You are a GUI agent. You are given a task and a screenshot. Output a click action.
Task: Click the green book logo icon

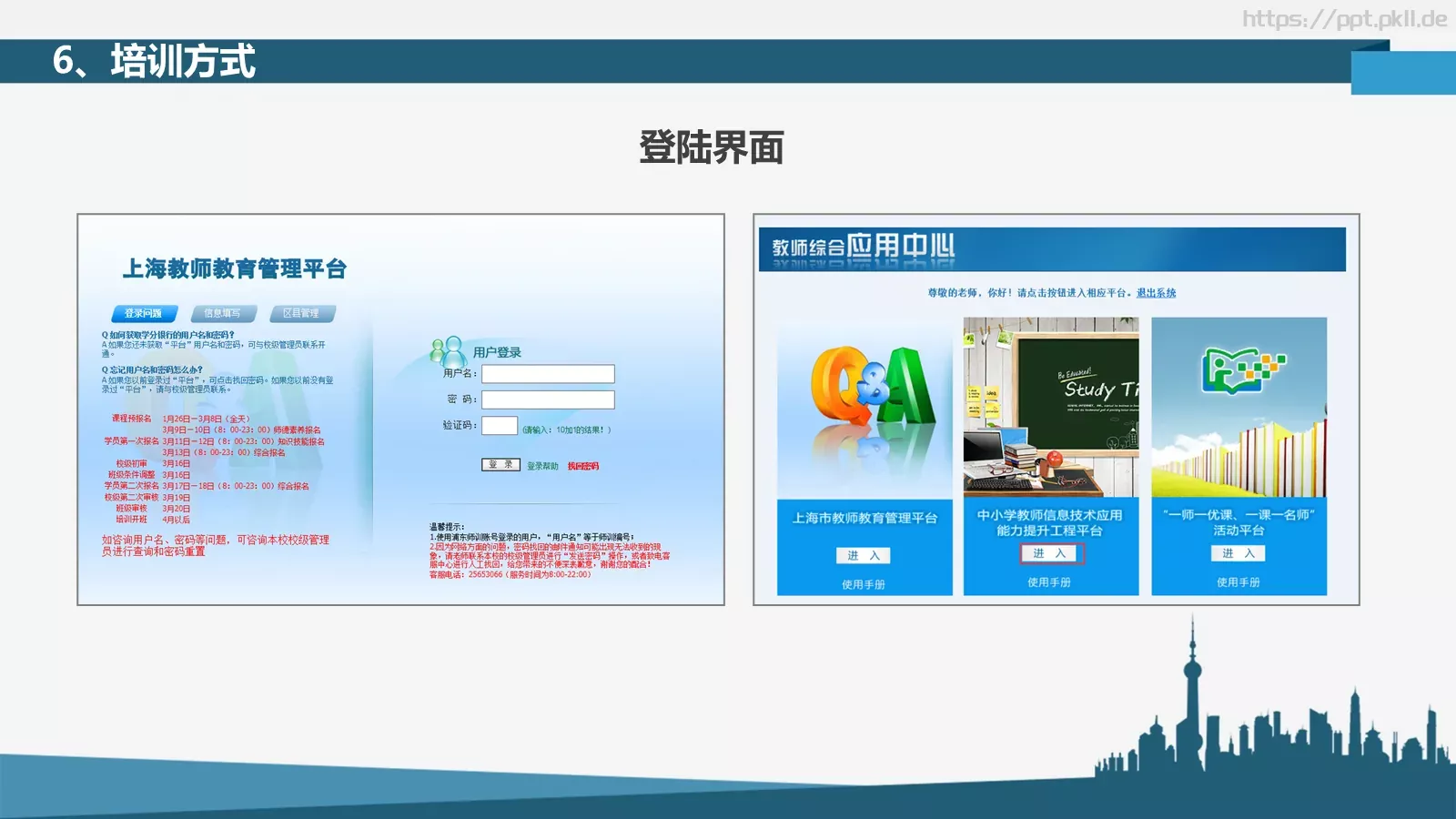point(1243,369)
